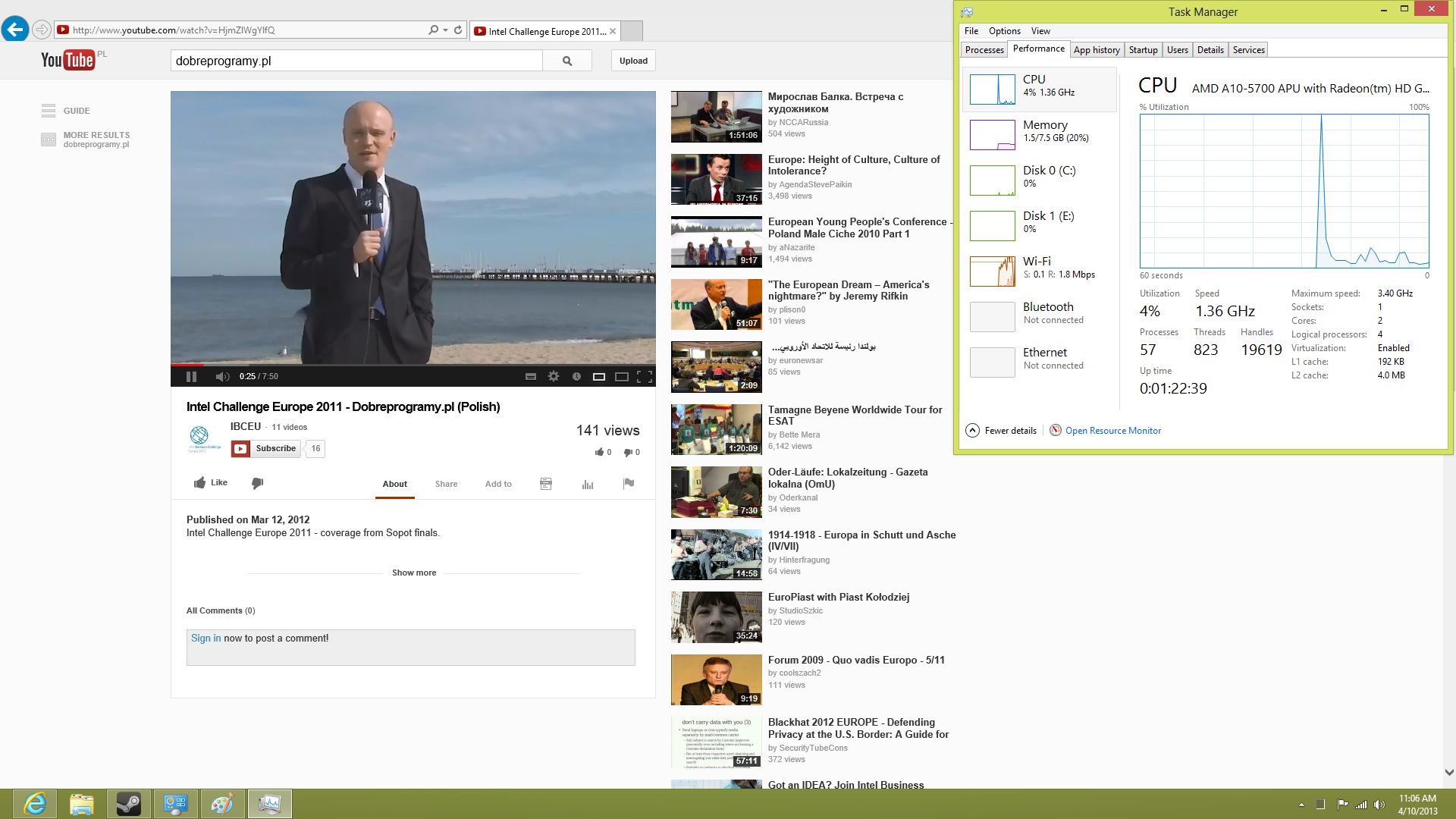This screenshot has width=1456, height=819.
Task: Click the YouTube logo
Action: coord(68,60)
